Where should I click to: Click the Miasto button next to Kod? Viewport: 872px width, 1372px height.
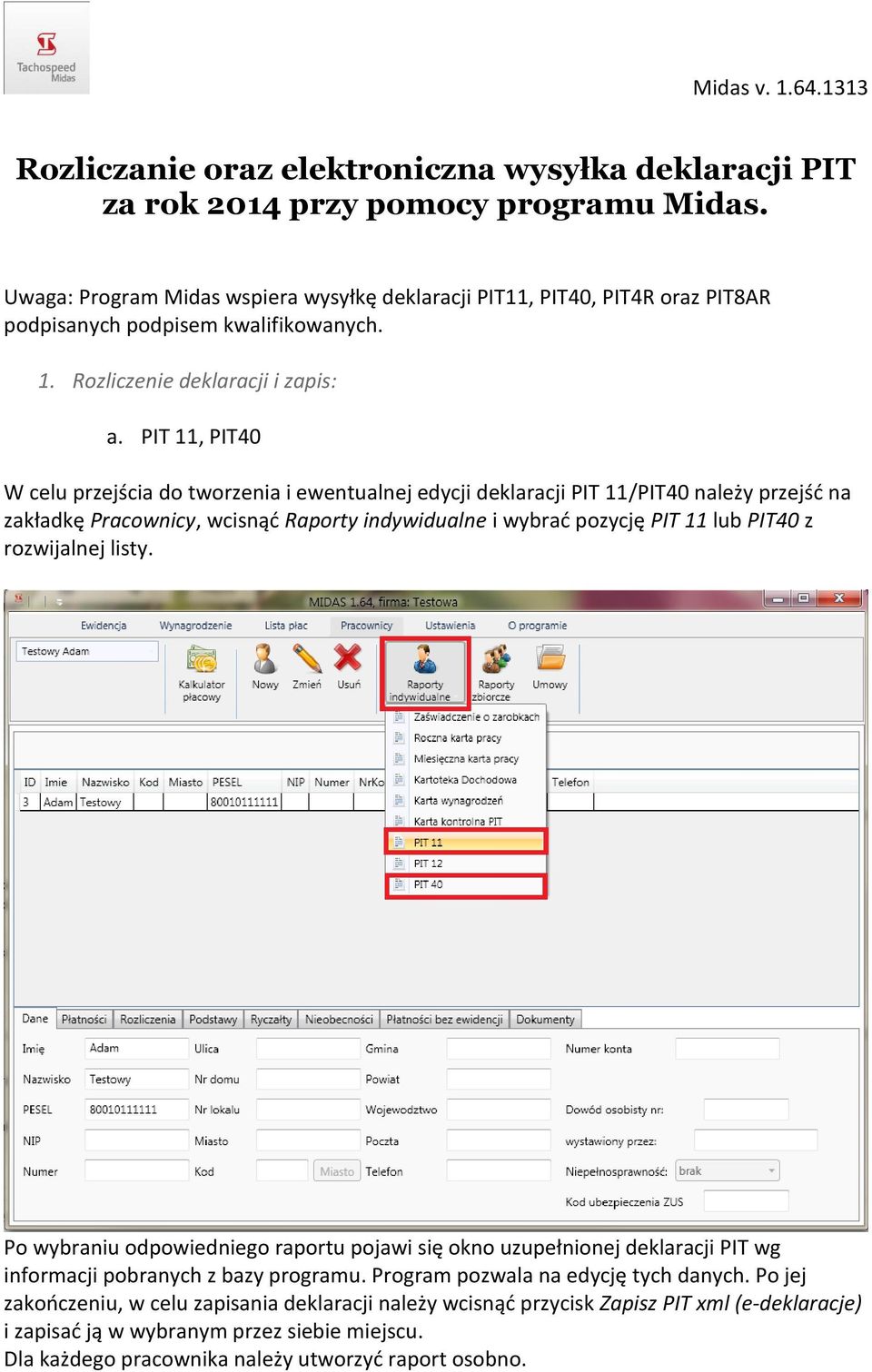[337, 1171]
